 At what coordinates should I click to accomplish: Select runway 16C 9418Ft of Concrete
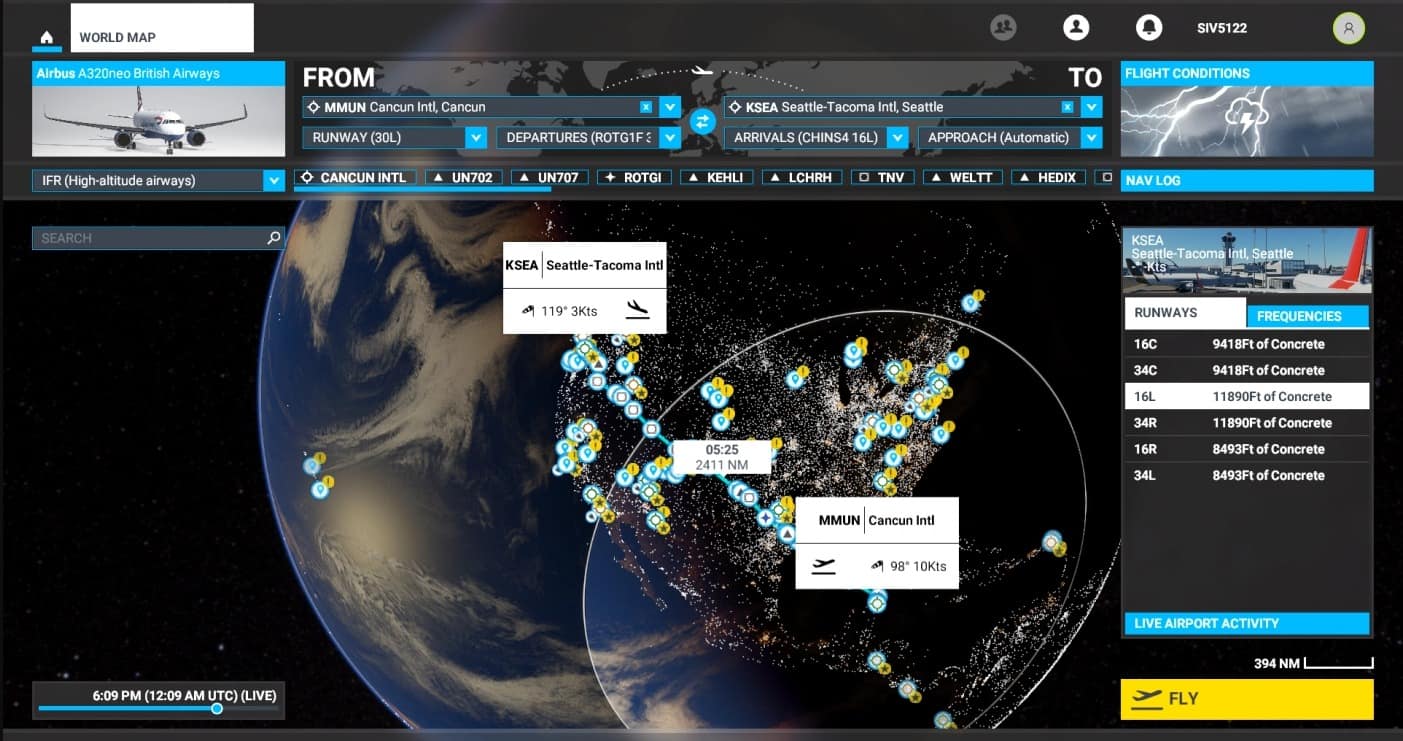1247,344
